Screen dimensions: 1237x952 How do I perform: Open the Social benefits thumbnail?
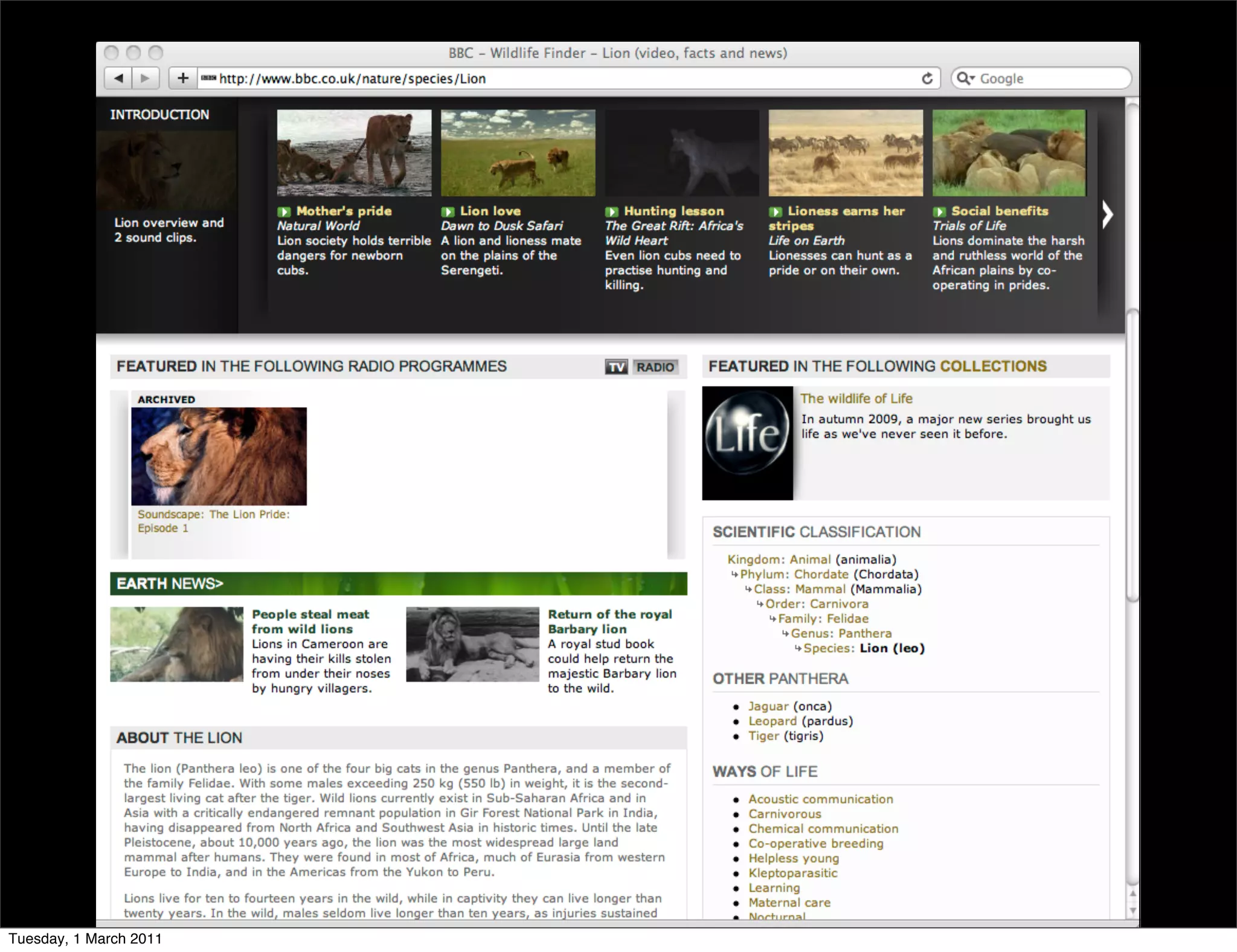tap(1009, 153)
